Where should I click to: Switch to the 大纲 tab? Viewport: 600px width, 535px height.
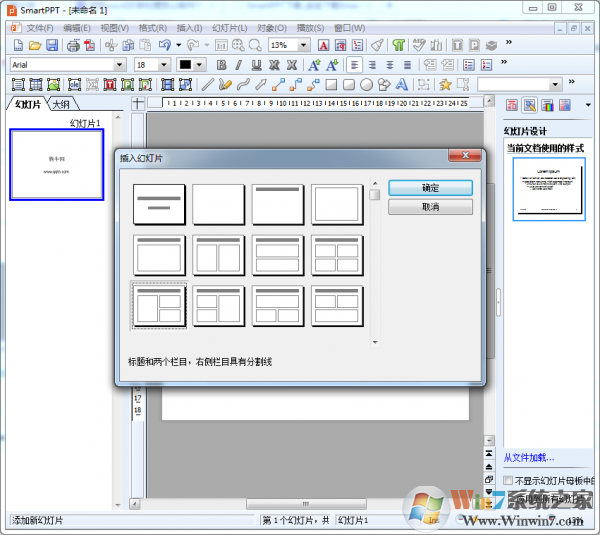[x=62, y=104]
